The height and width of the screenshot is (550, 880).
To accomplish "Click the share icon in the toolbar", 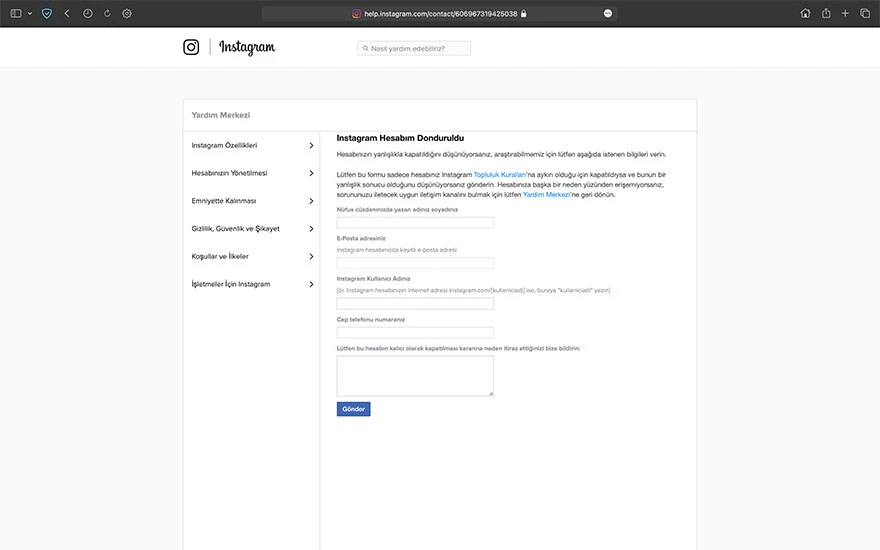I will click(x=826, y=13).
